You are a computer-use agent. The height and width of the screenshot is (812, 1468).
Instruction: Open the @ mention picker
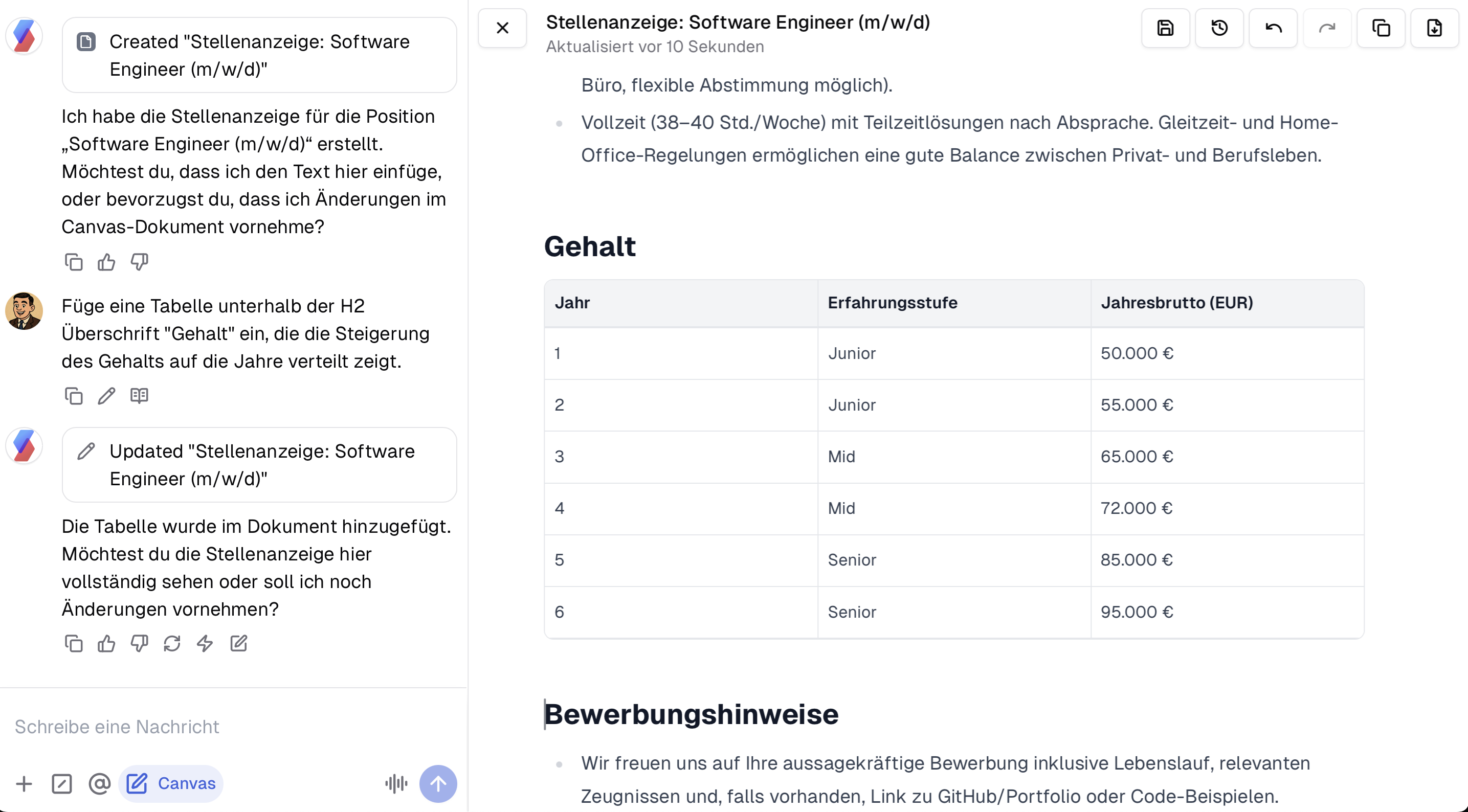pos(99,783)
